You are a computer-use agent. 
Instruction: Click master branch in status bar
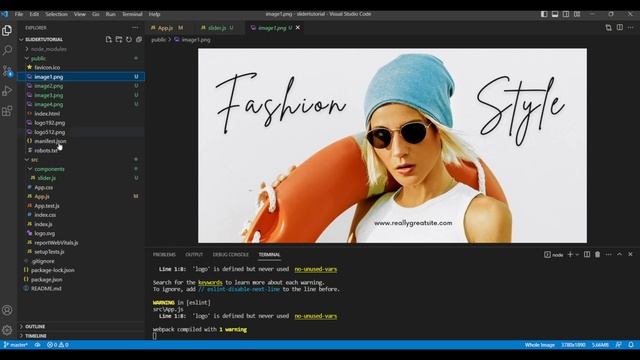pyautogui.click(x=16, y=345)
